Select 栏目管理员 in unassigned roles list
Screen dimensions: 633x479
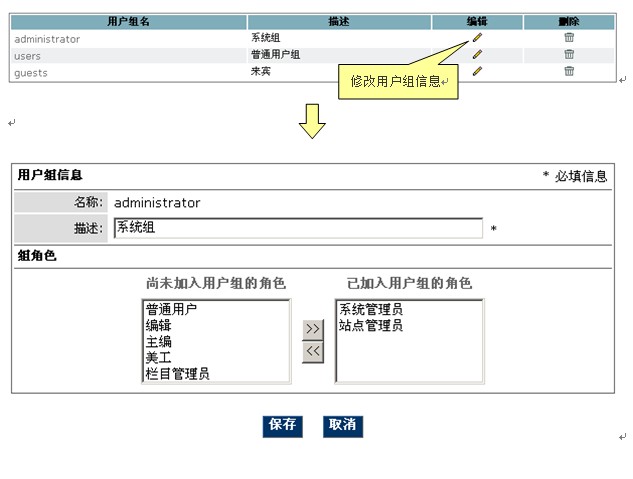coord(178,374)
